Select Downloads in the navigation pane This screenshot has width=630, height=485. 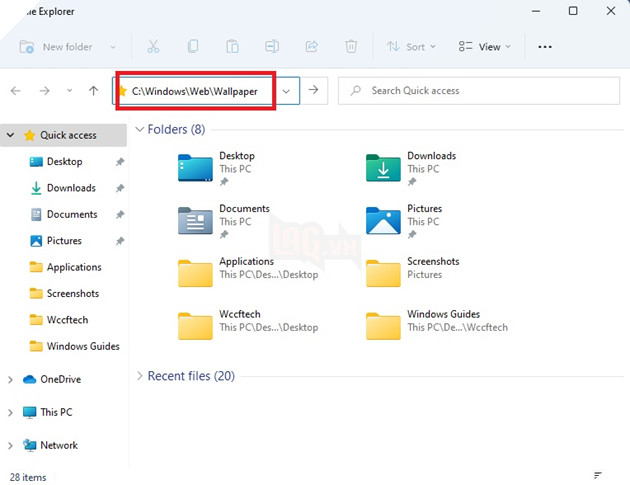71,188
